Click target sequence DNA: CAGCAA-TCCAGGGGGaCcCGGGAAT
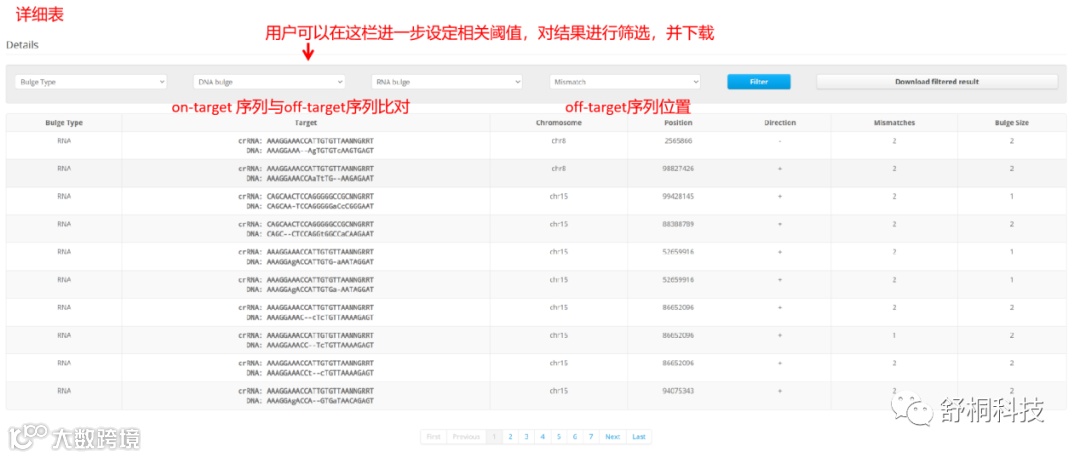 point(309,206)
